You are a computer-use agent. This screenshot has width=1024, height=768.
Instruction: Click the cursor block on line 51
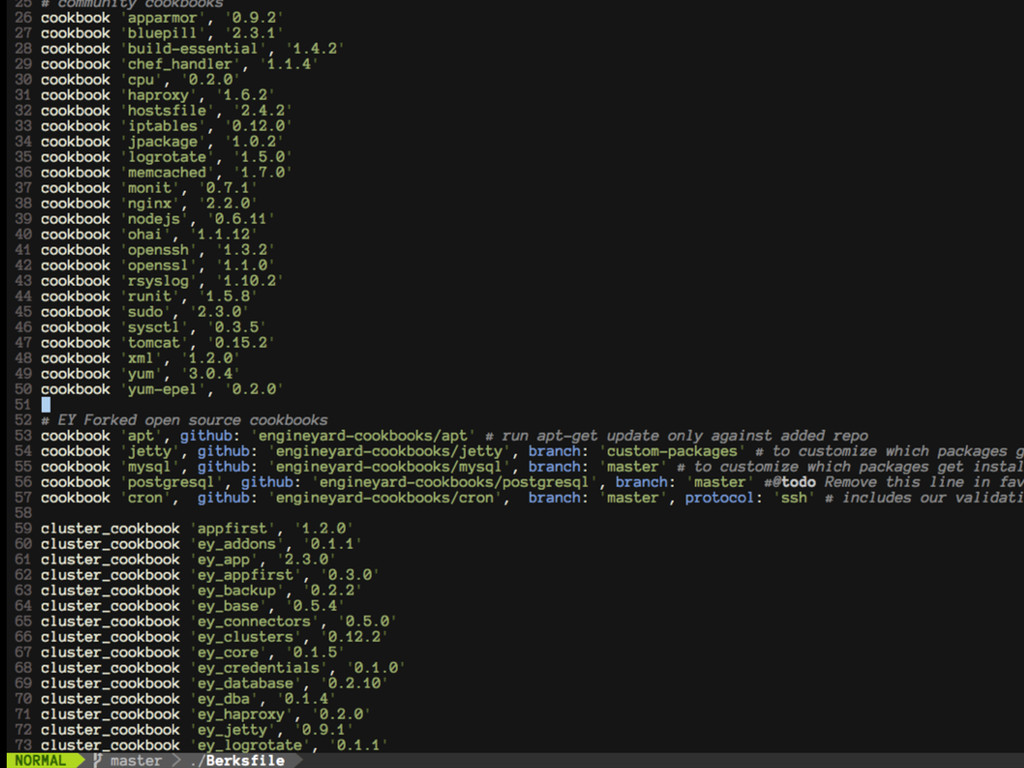point(46,405)
